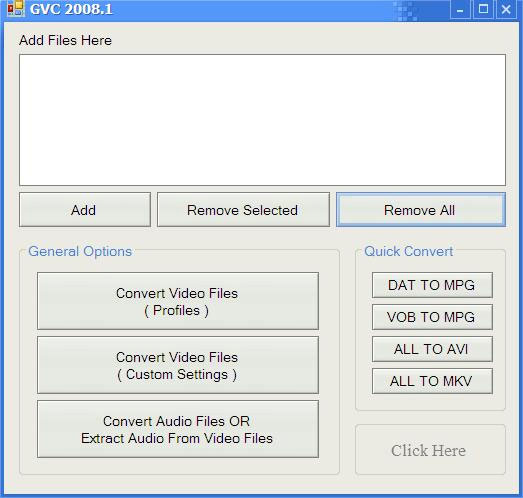The height and width of the screenshot is (498, 523).
Task: Click the Quick Convert group label
Action: point(409,252)
